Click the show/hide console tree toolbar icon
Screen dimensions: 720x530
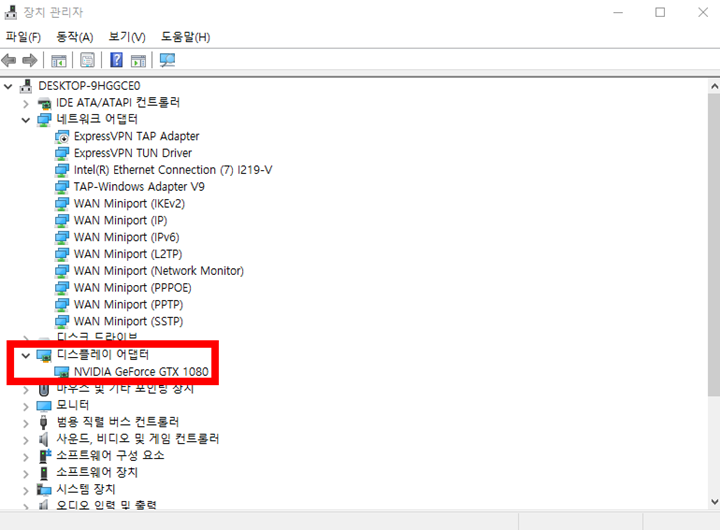[59, 61]
